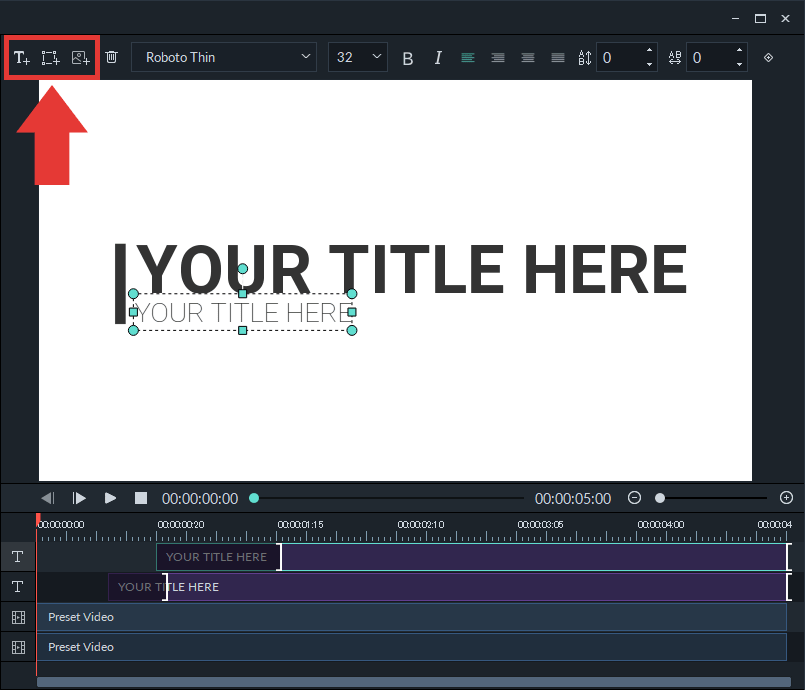The height and width of the screenshot is (690, 805).
Task: Toggle Bold formatting
Action: coord(408,58)
